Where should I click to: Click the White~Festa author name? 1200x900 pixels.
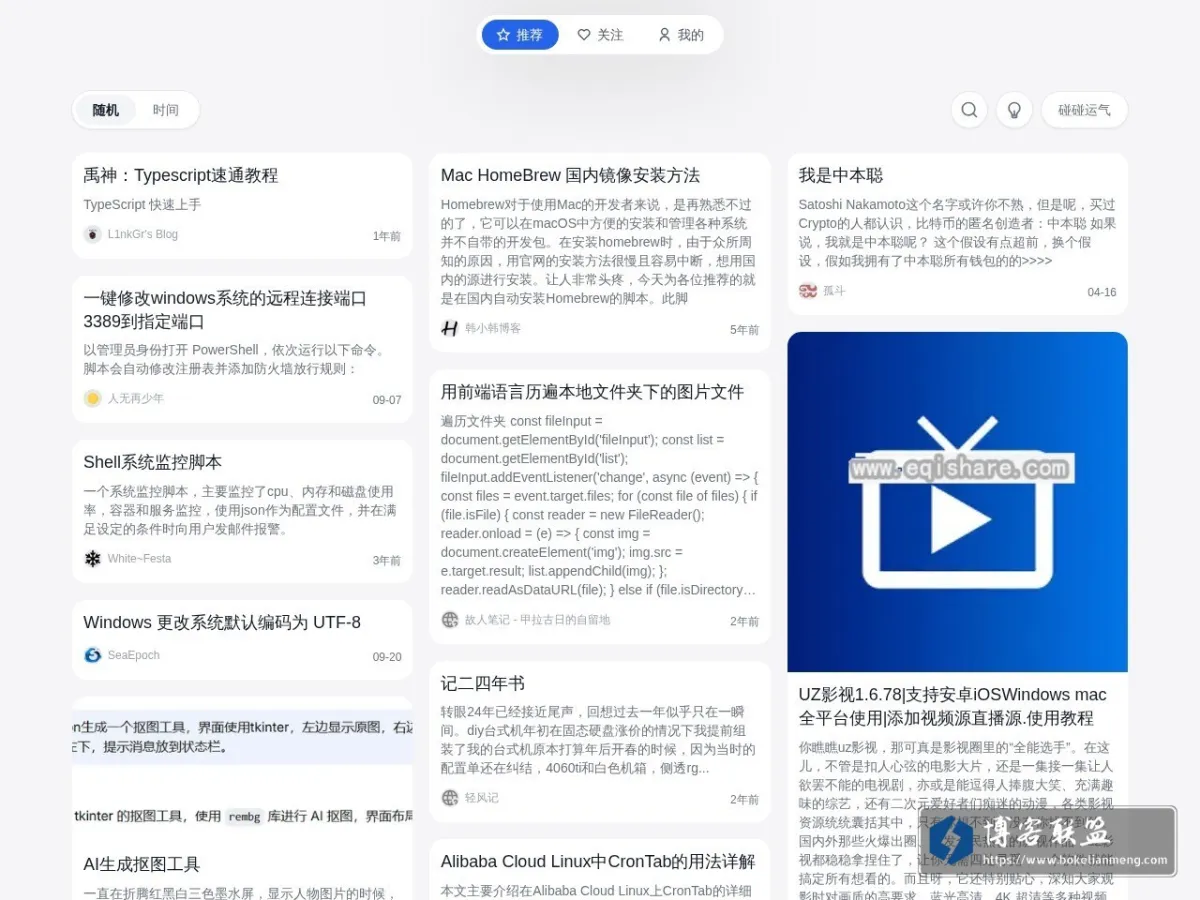(139, 559)
